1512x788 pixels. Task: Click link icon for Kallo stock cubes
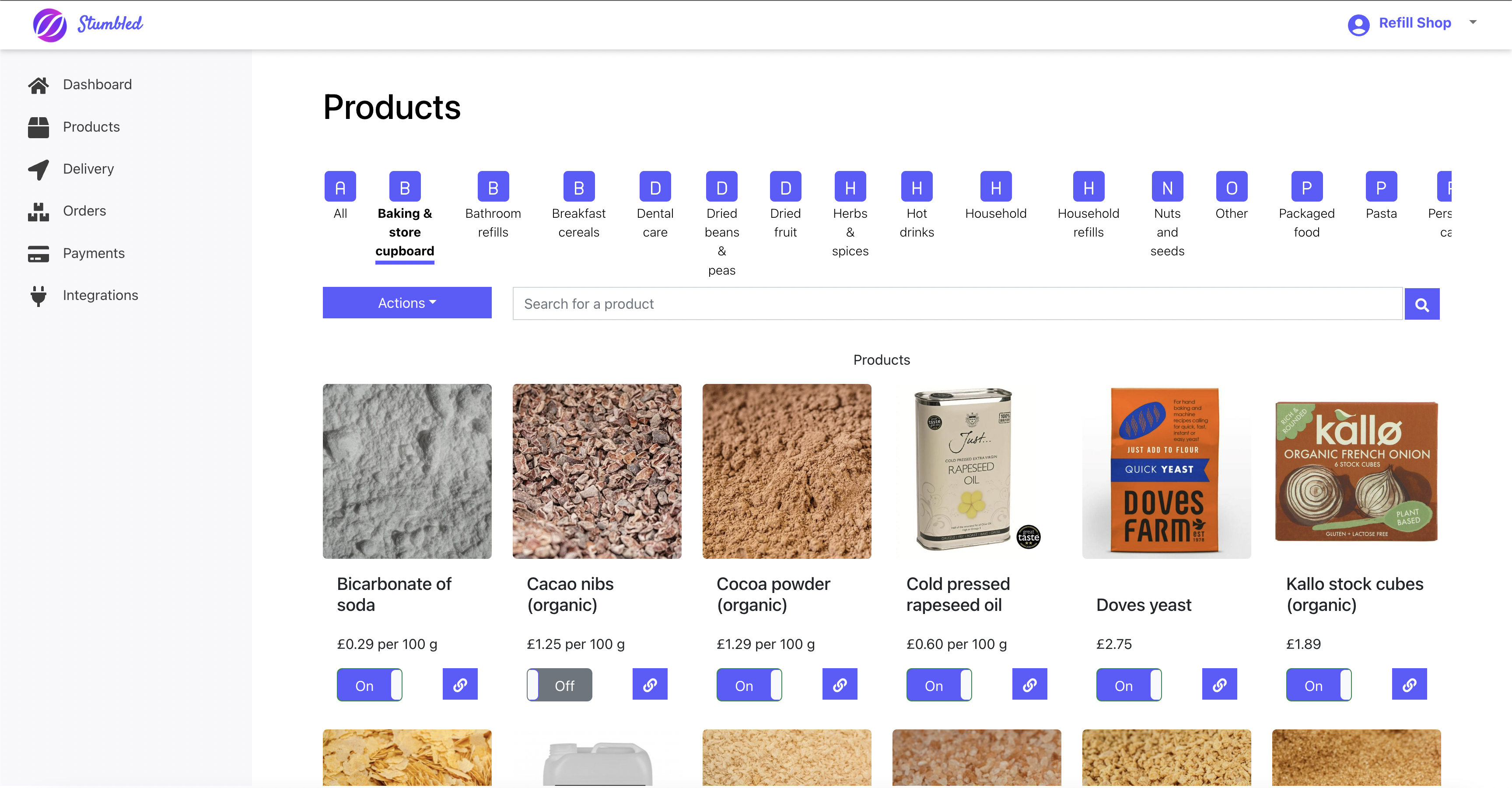(x=1409, y=684)
